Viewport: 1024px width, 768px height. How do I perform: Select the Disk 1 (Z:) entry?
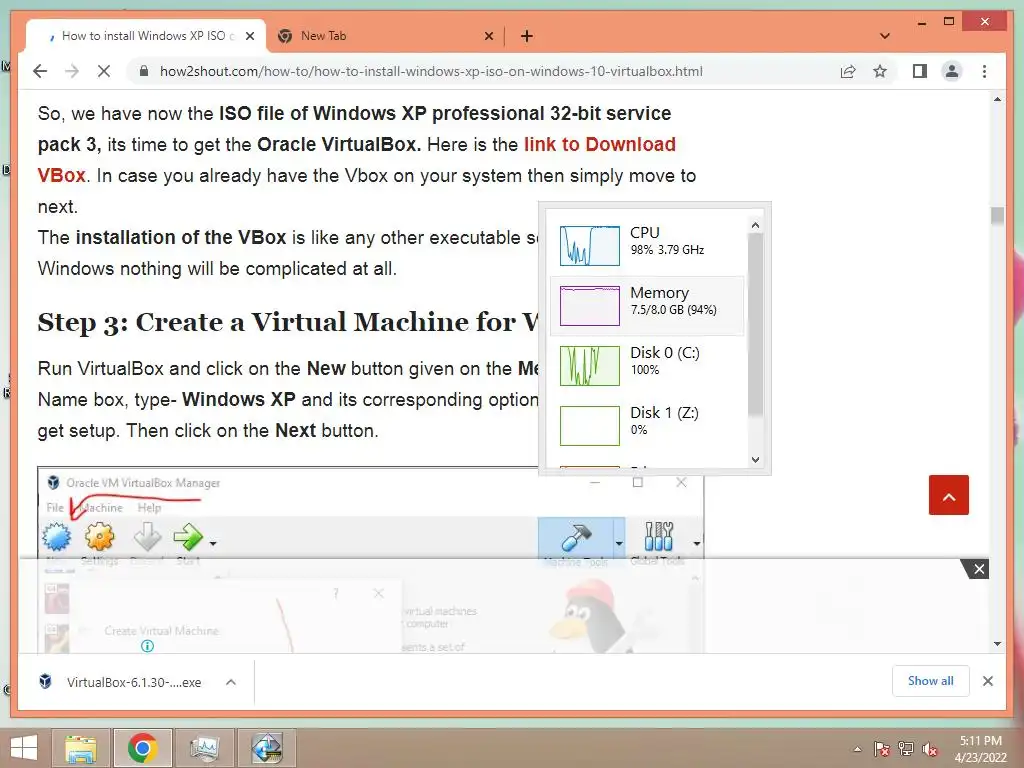(647, 426)
